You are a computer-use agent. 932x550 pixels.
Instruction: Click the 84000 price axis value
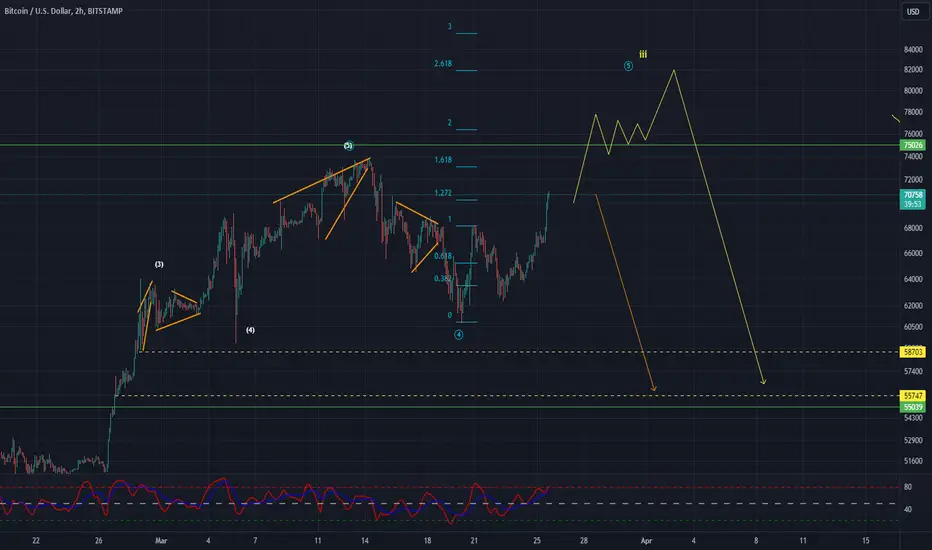913,49
